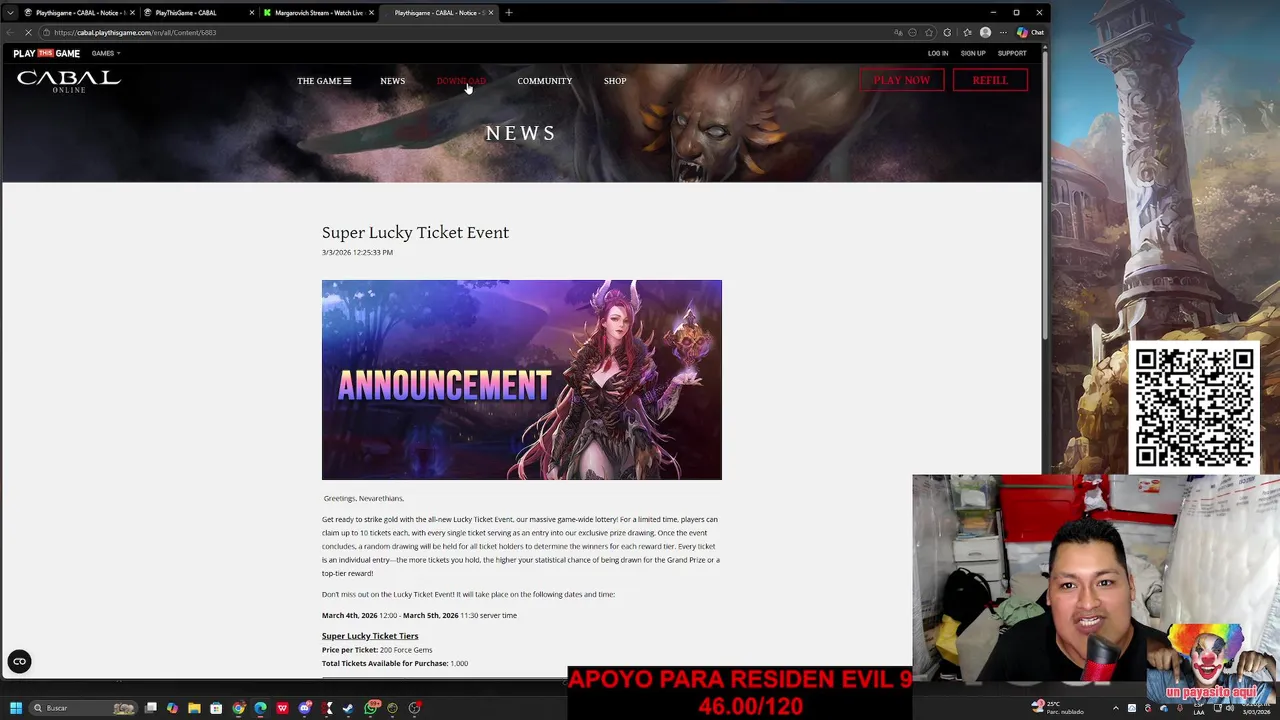
Task: Click the microphone tray icon
Action: (x=1180, y=708)
